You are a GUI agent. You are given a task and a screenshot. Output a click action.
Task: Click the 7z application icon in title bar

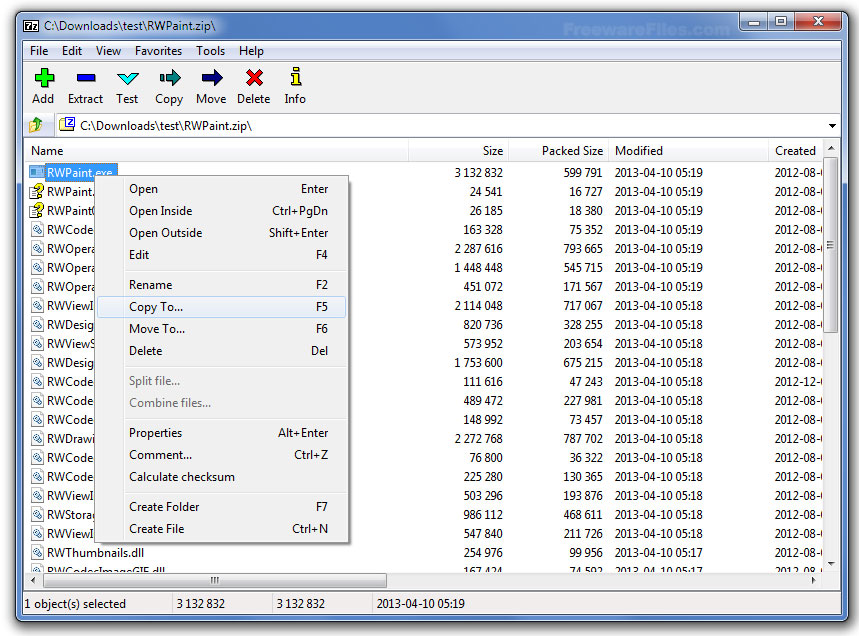pyautogui.click(x=31, y=26)
